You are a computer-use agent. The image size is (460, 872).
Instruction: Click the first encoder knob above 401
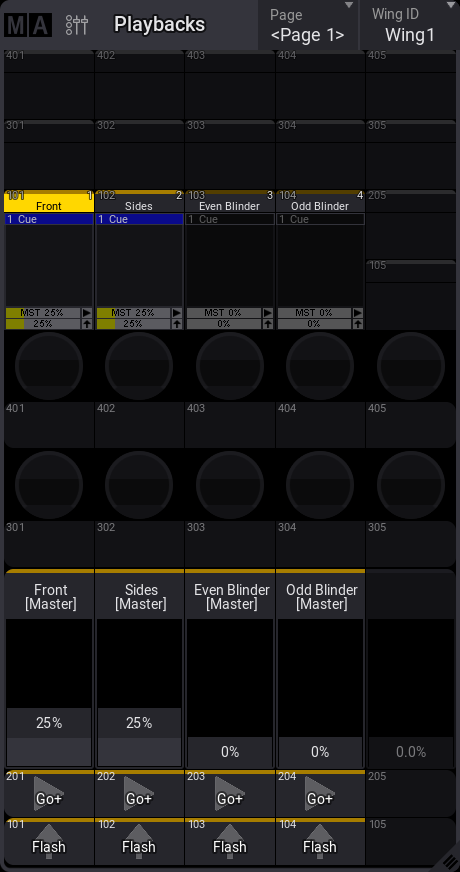coord(49,366)
